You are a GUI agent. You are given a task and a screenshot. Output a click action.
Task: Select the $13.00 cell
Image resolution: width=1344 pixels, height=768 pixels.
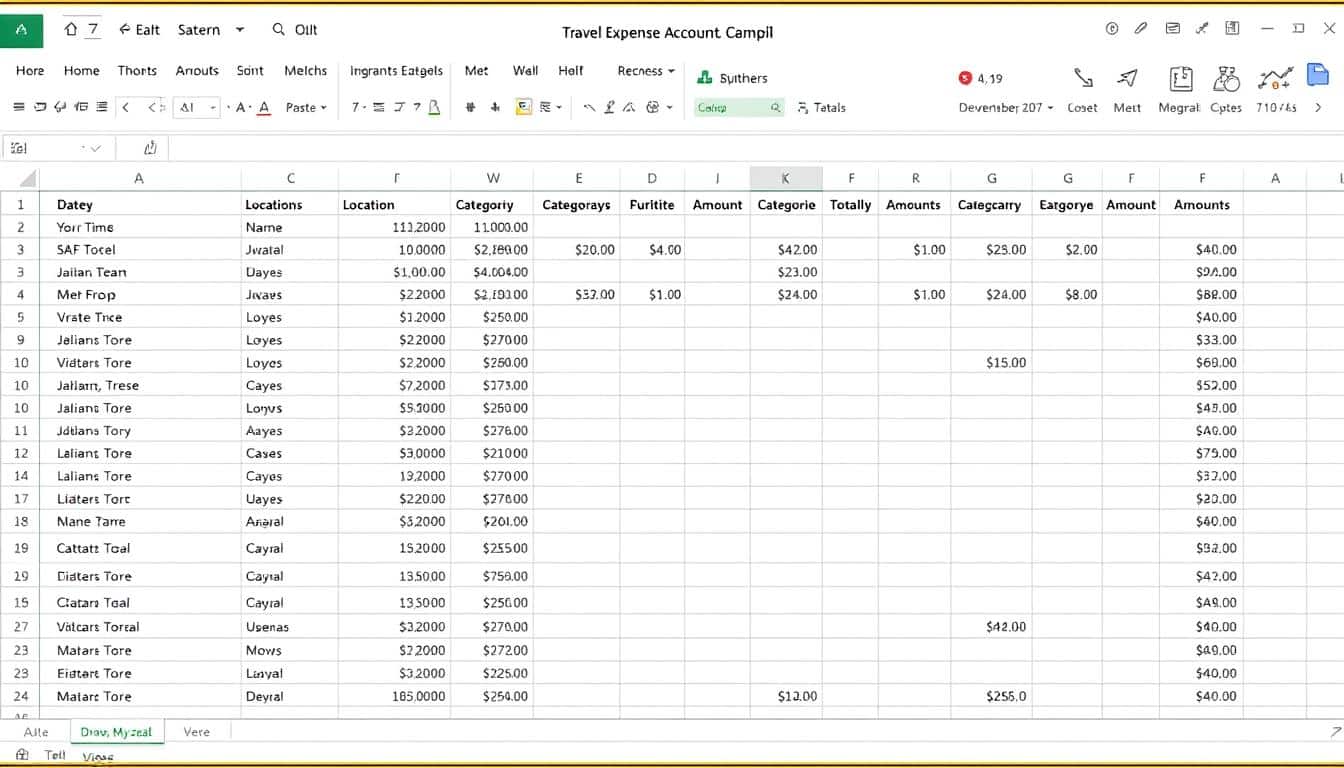[x=786, y=696]
